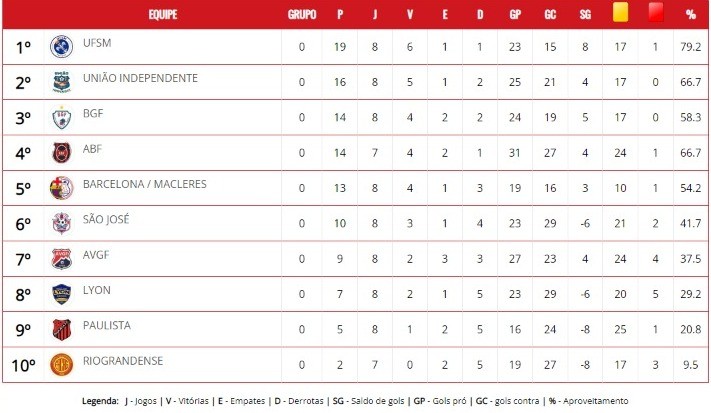
Task: Click the % column header
Action: click(691, 15)
